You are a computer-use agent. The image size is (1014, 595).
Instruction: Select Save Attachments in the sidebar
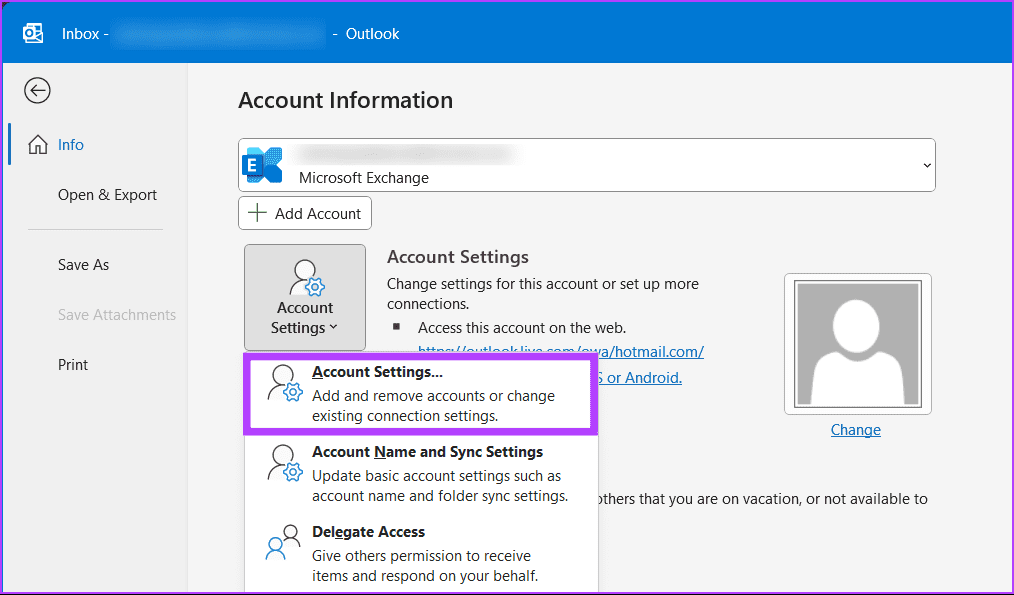pyautogui.click(x=117, y=315)
